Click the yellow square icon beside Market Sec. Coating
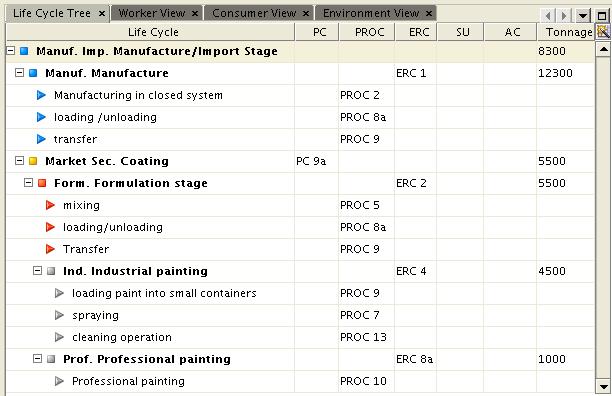 pos(33,161)
